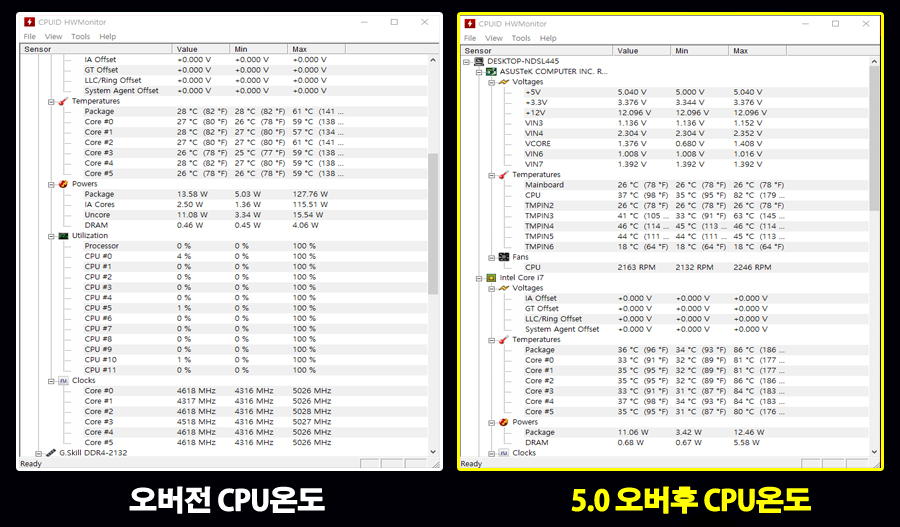Collapse Intel Core i7 node

tap(479, 278)
